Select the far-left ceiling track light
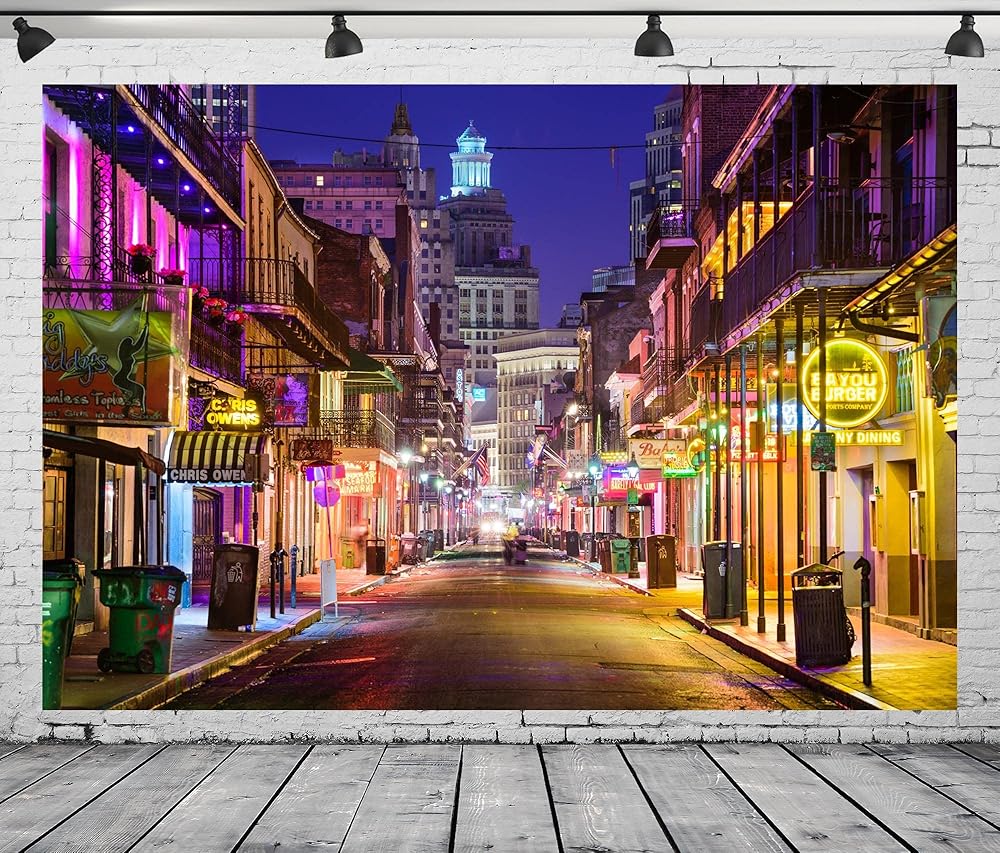1000x853 pixels. [32, 39]
